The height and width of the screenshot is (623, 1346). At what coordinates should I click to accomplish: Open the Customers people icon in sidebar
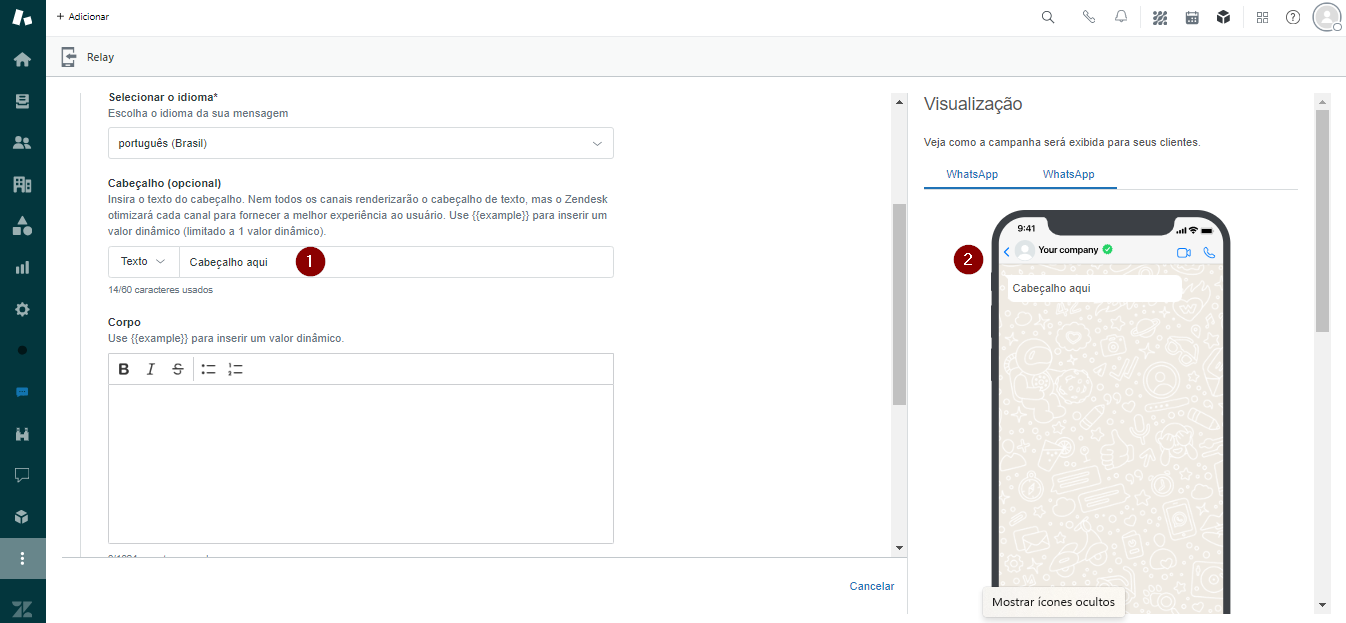(x=22, y=142)
